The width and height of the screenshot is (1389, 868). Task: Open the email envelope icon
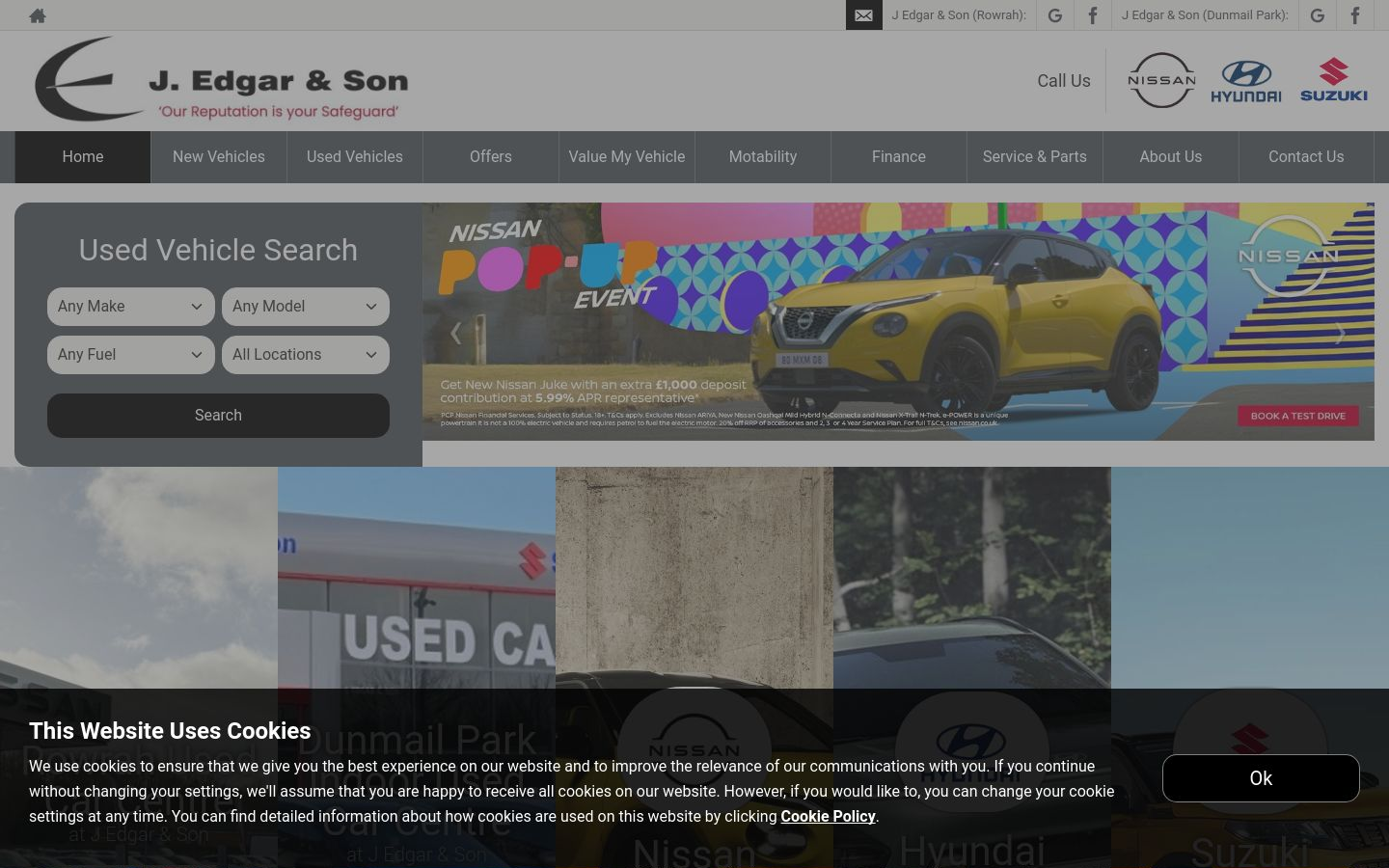tap(863, 15)
